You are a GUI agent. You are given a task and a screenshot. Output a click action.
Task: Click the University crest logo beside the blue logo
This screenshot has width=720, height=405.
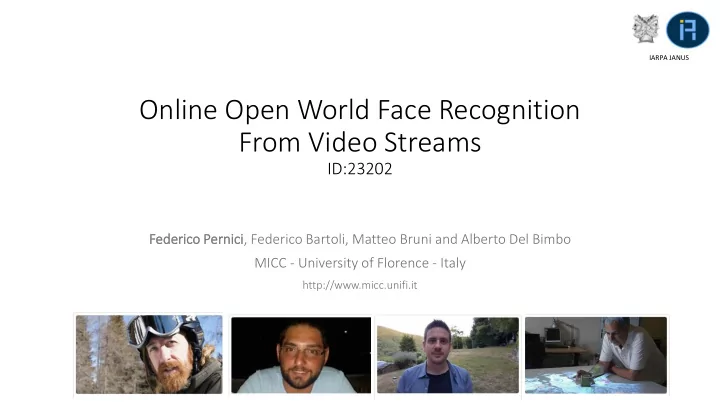646,28
